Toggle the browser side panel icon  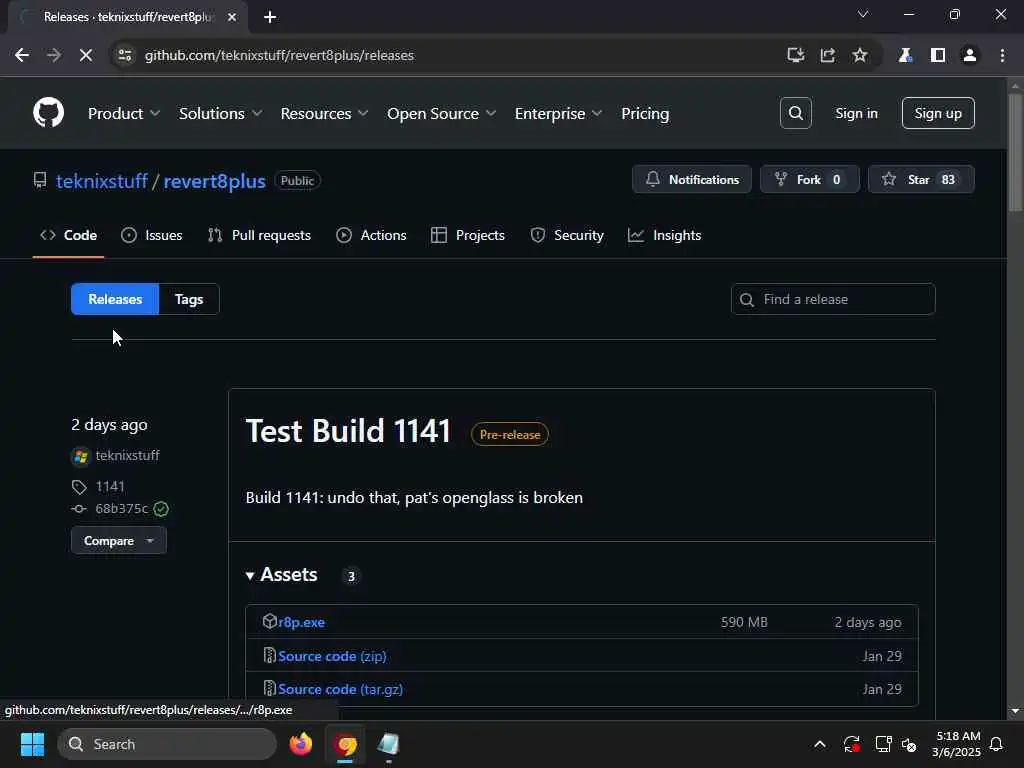[x=938, y=56]
